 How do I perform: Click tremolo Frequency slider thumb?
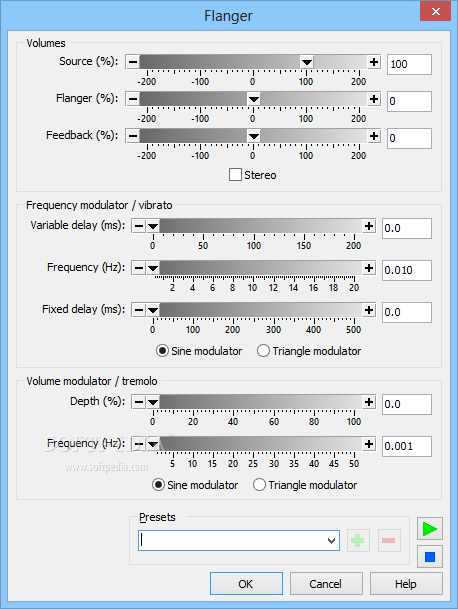153,444
